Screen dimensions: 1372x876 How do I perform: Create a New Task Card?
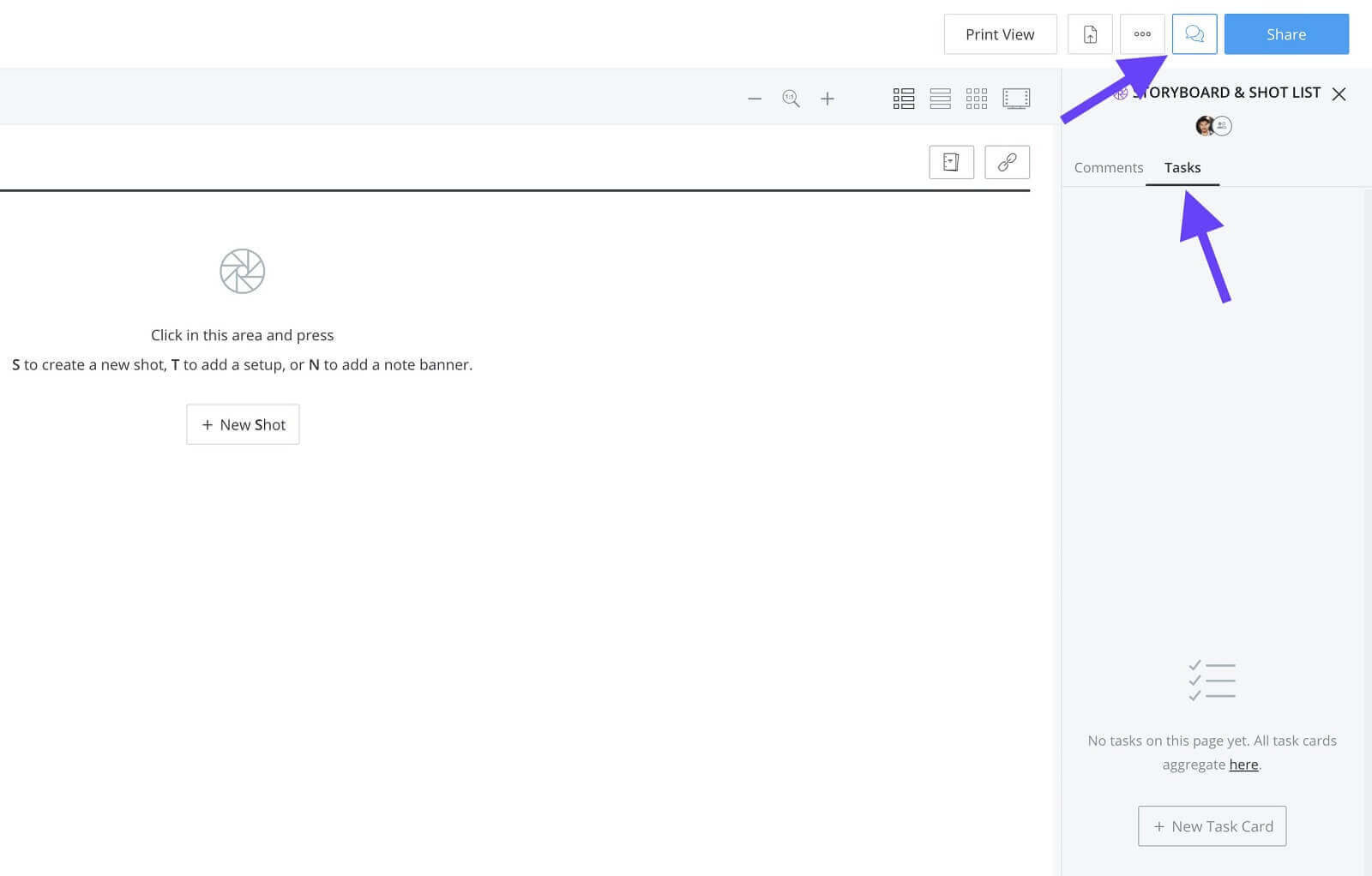(1213, 826)
